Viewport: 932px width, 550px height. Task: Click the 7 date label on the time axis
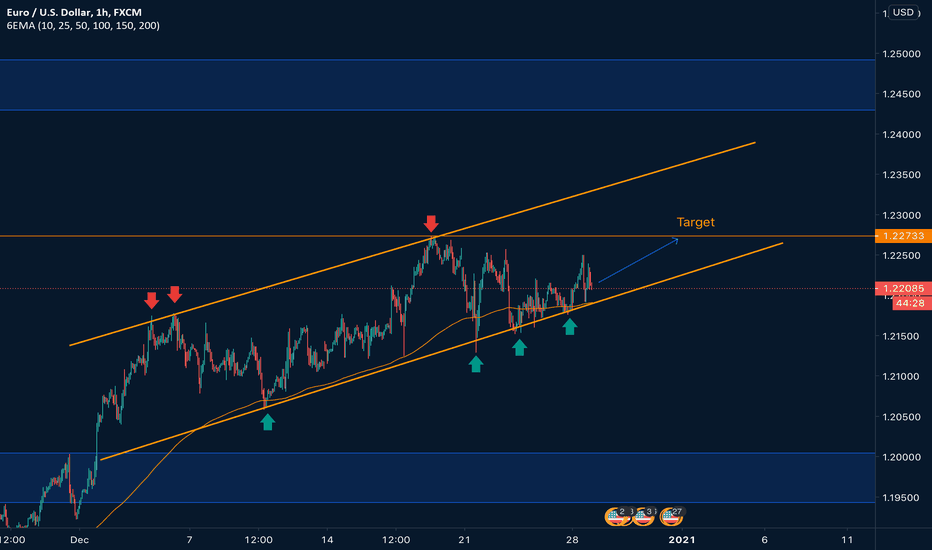(190, 540)
